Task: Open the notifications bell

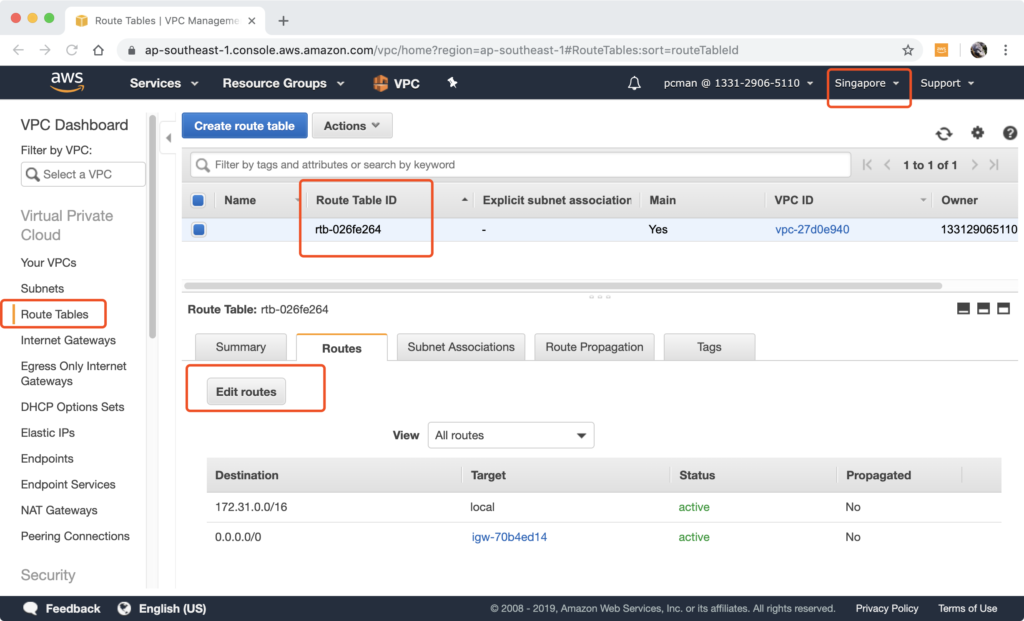Action: coord(634,84)
